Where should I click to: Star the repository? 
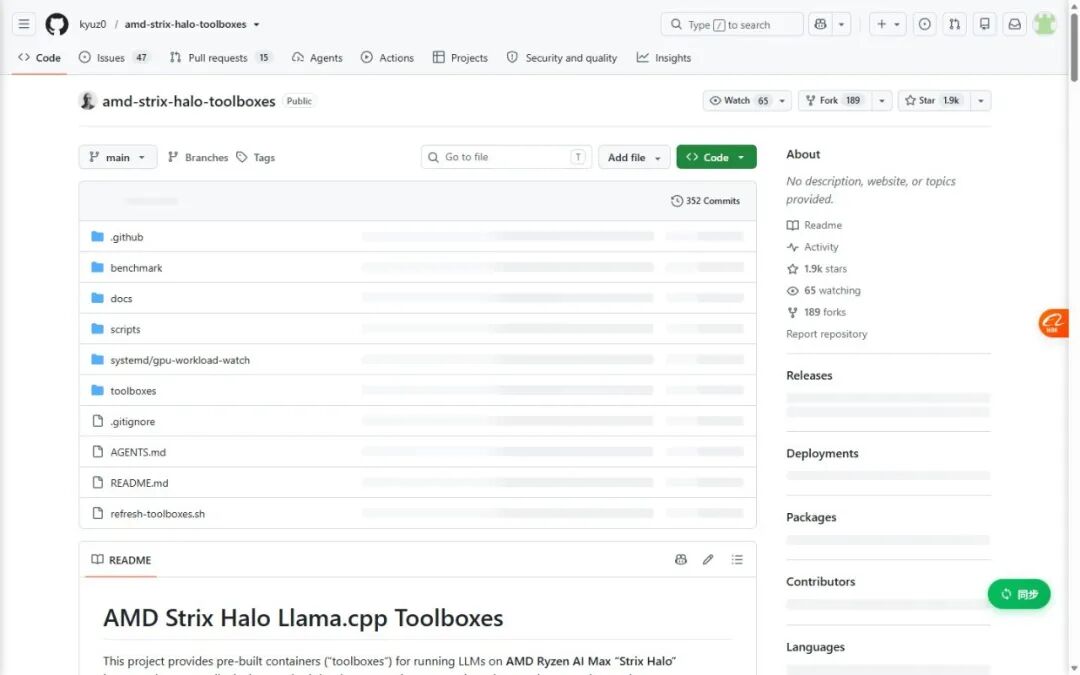[x=933, y=101]
